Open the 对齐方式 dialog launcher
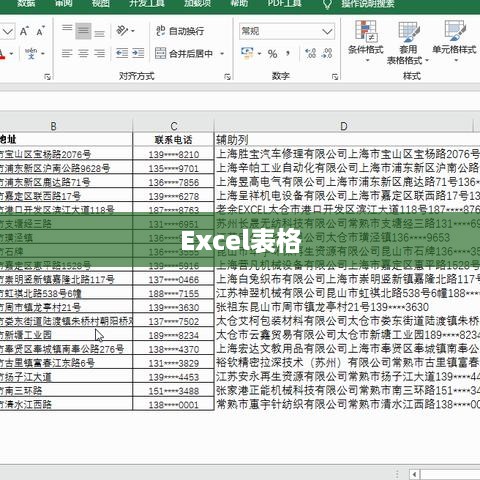The image size is (480, 480). pyautogui.click(x=227, y=77)
